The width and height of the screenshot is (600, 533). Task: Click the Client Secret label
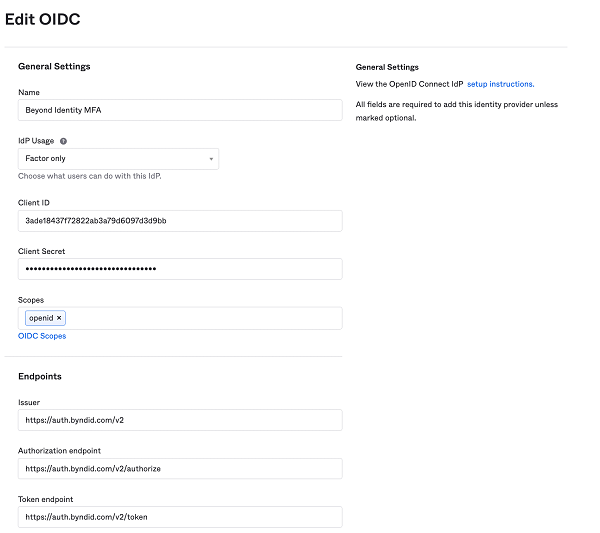coord(41,252)
